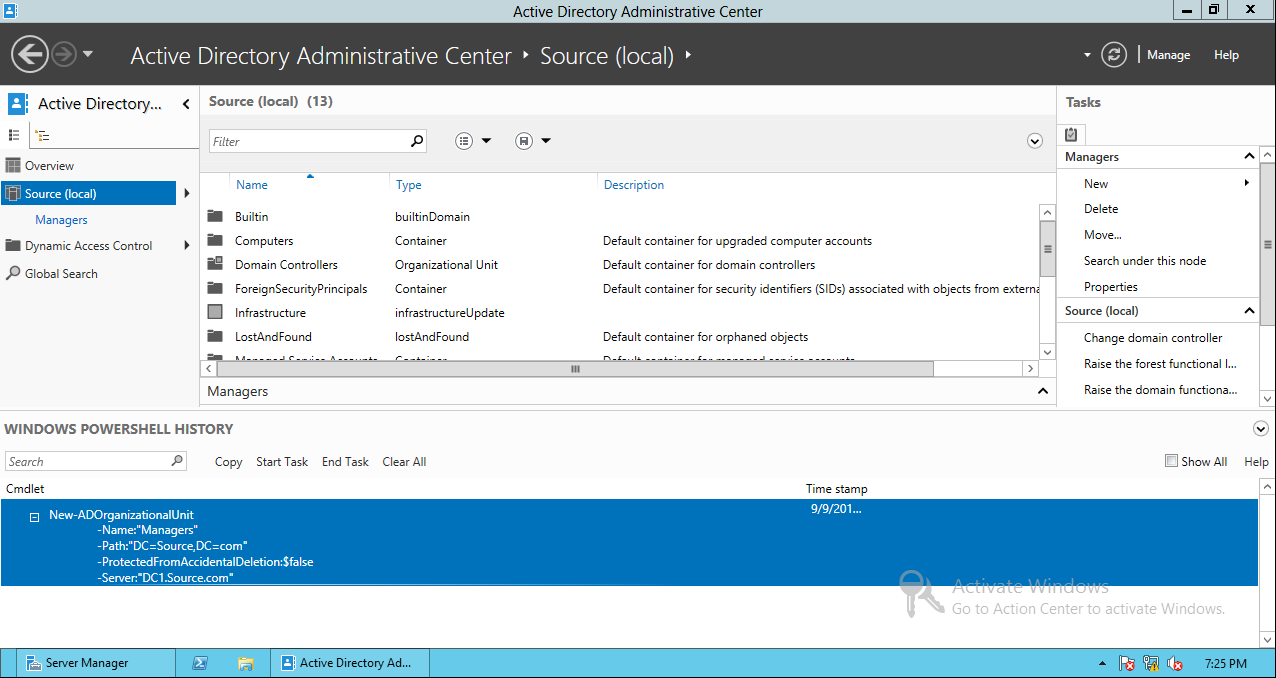The height and width of the screenshot is (678, 1276).
Task: Open the Help menu
Action: pos(1226,55)
